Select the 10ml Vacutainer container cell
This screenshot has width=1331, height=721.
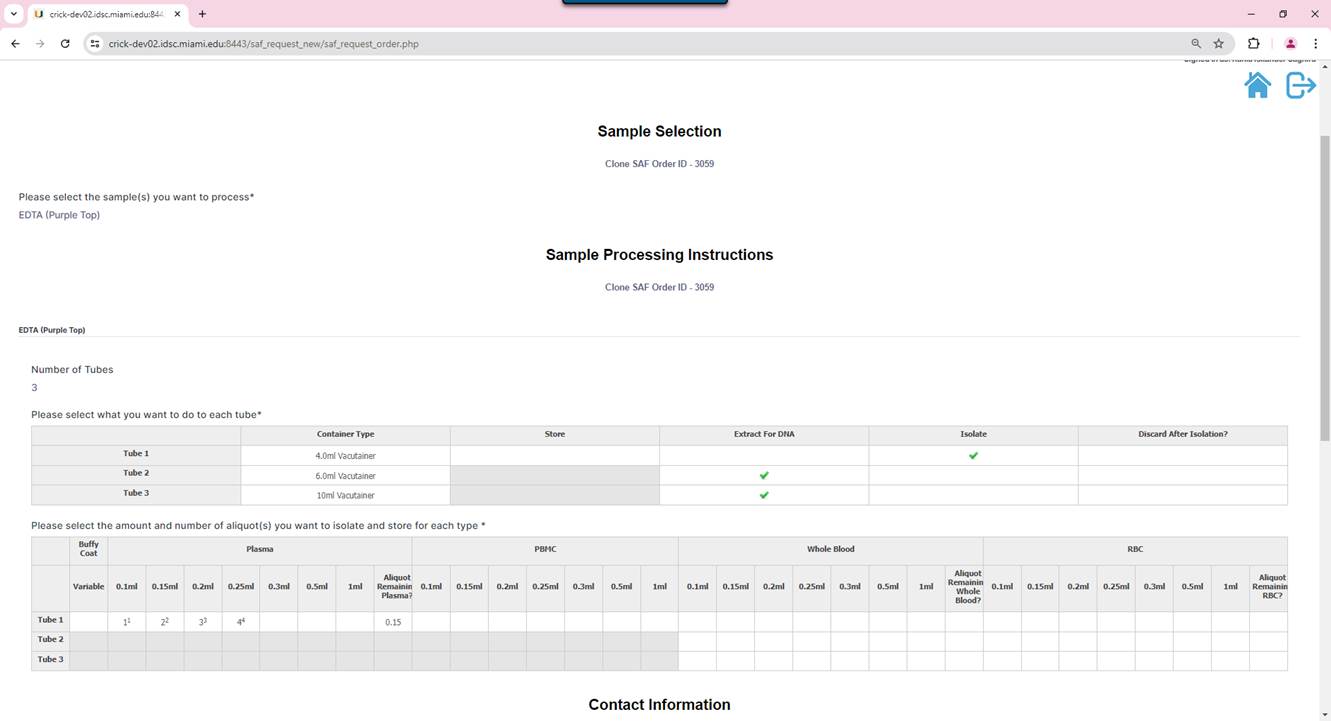[x=345, y=496]
